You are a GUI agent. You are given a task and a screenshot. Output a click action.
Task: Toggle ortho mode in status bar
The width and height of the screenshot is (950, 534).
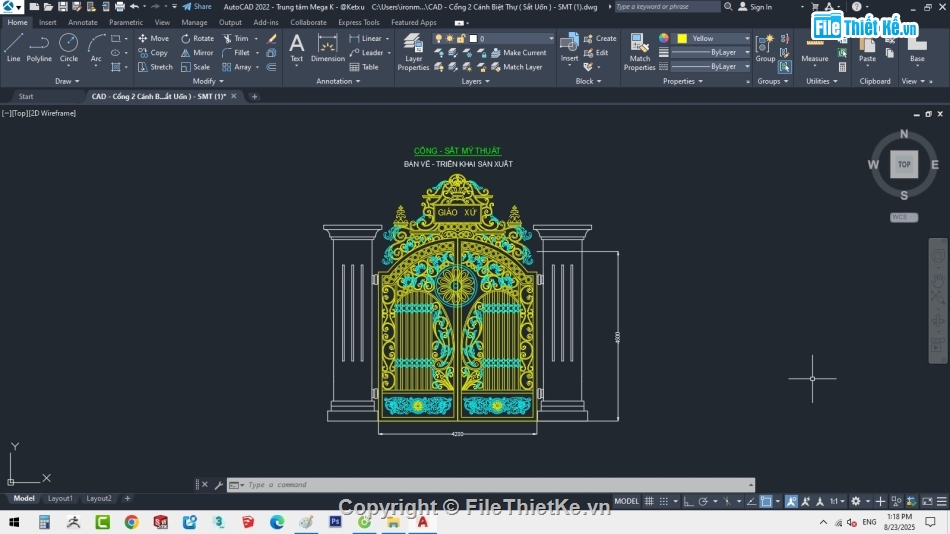tap(688, 501)
